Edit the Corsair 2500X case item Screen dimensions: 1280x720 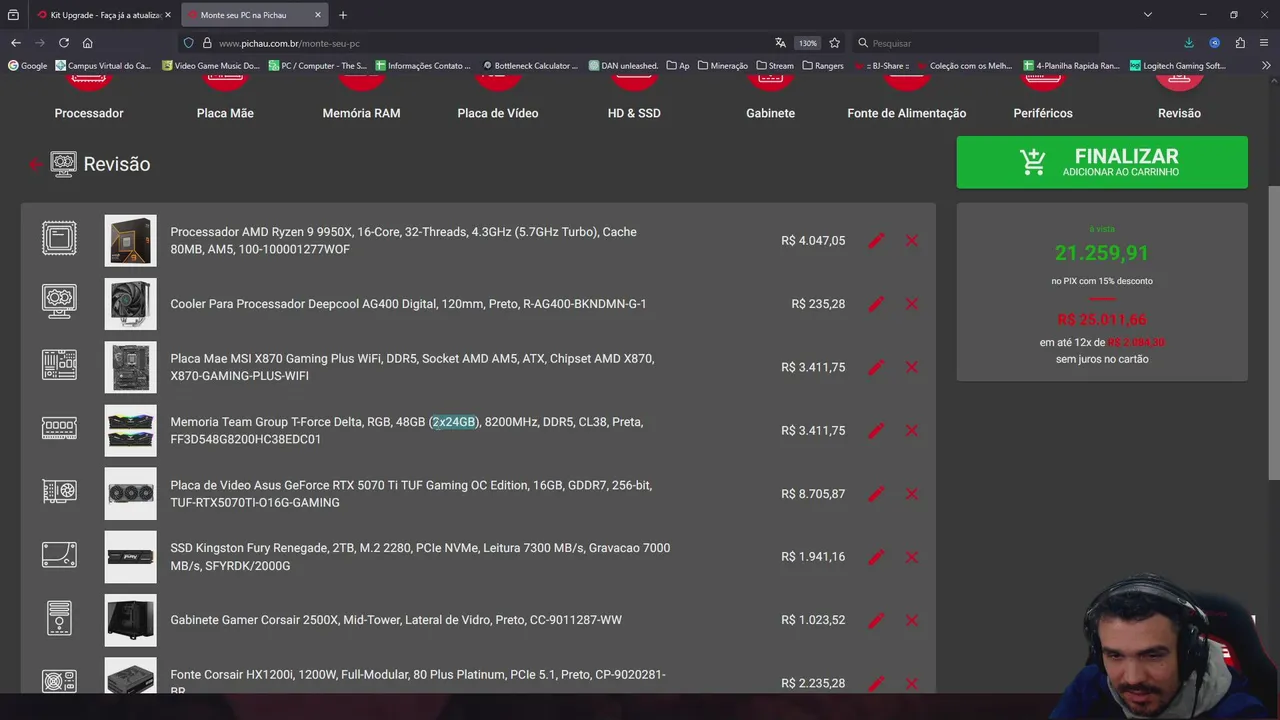point(876,621)
